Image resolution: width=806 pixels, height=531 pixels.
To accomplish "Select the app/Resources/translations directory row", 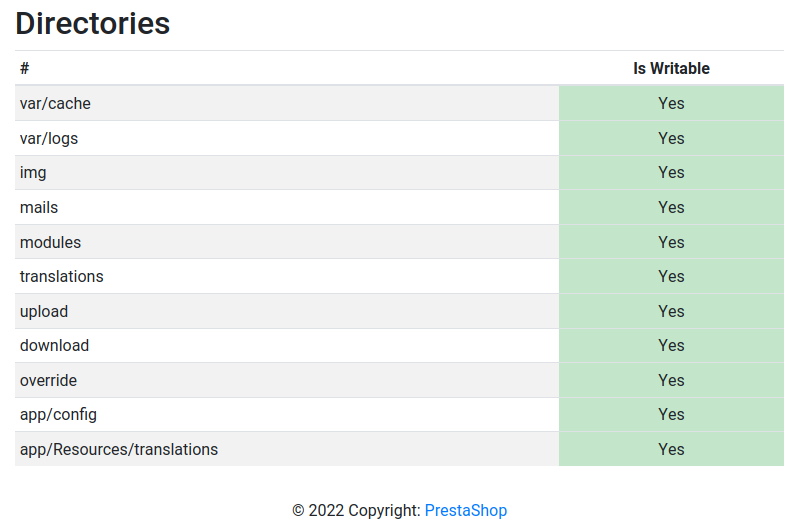I will coord(399,449).
